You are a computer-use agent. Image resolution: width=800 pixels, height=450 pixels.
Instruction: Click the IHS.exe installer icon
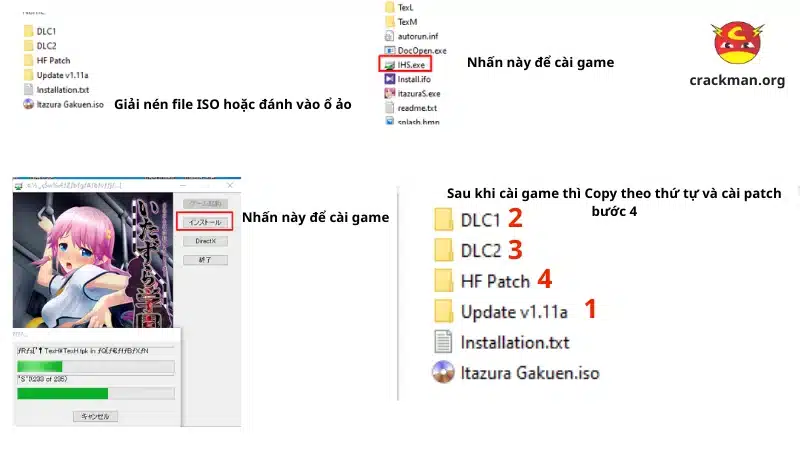click(x=390, y=65)
